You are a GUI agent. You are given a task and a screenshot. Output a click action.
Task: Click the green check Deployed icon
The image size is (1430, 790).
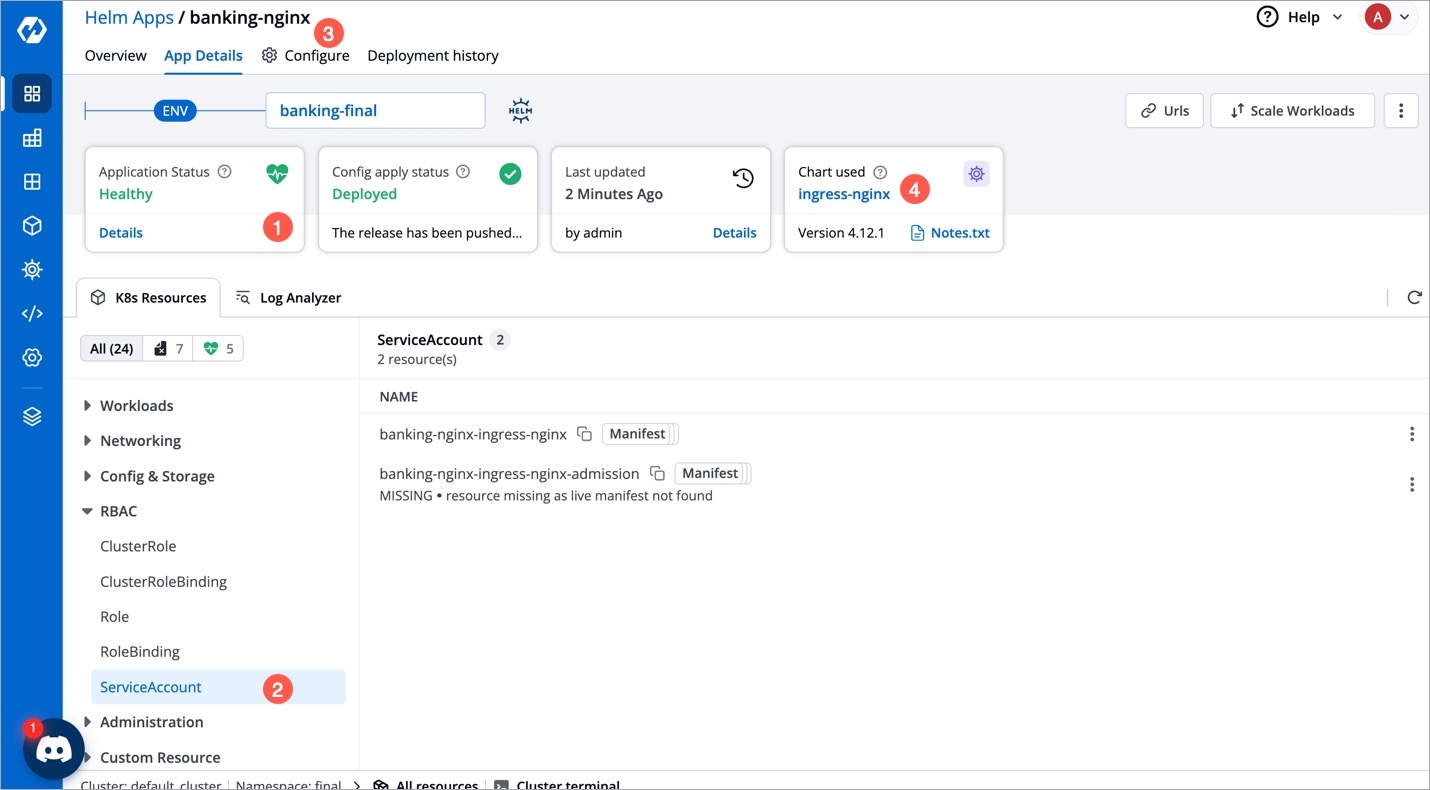510,174
